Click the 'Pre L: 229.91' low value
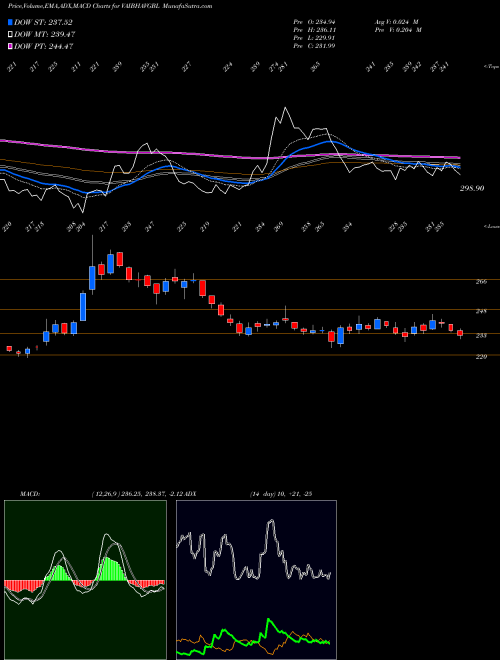500x660 pixels. coord(314,38)
